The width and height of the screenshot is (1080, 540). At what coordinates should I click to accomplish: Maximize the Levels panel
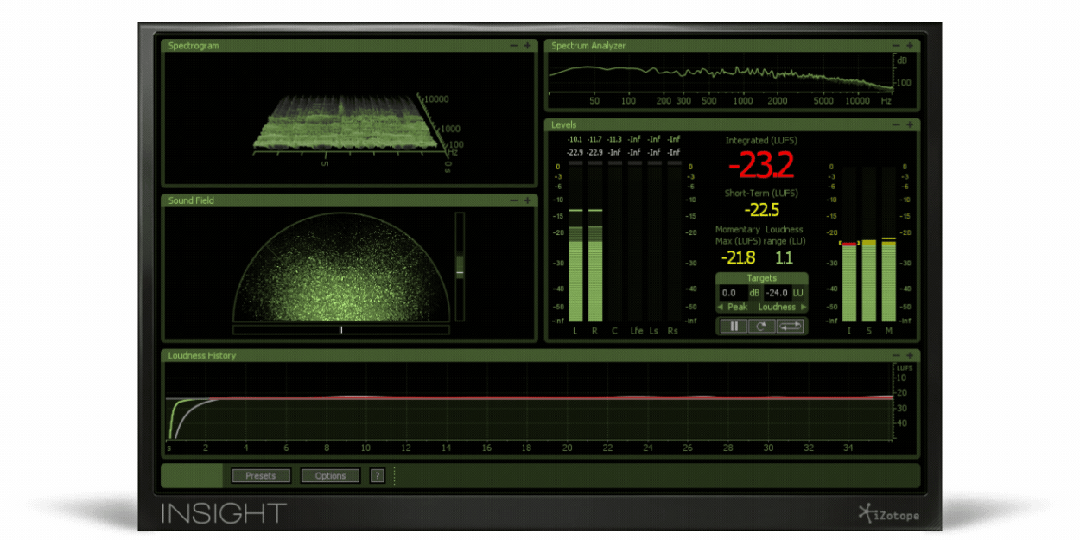point(909,125)
